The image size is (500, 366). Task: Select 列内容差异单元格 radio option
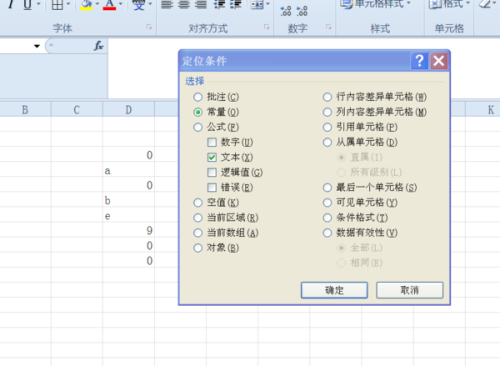(x=375, y=112)
